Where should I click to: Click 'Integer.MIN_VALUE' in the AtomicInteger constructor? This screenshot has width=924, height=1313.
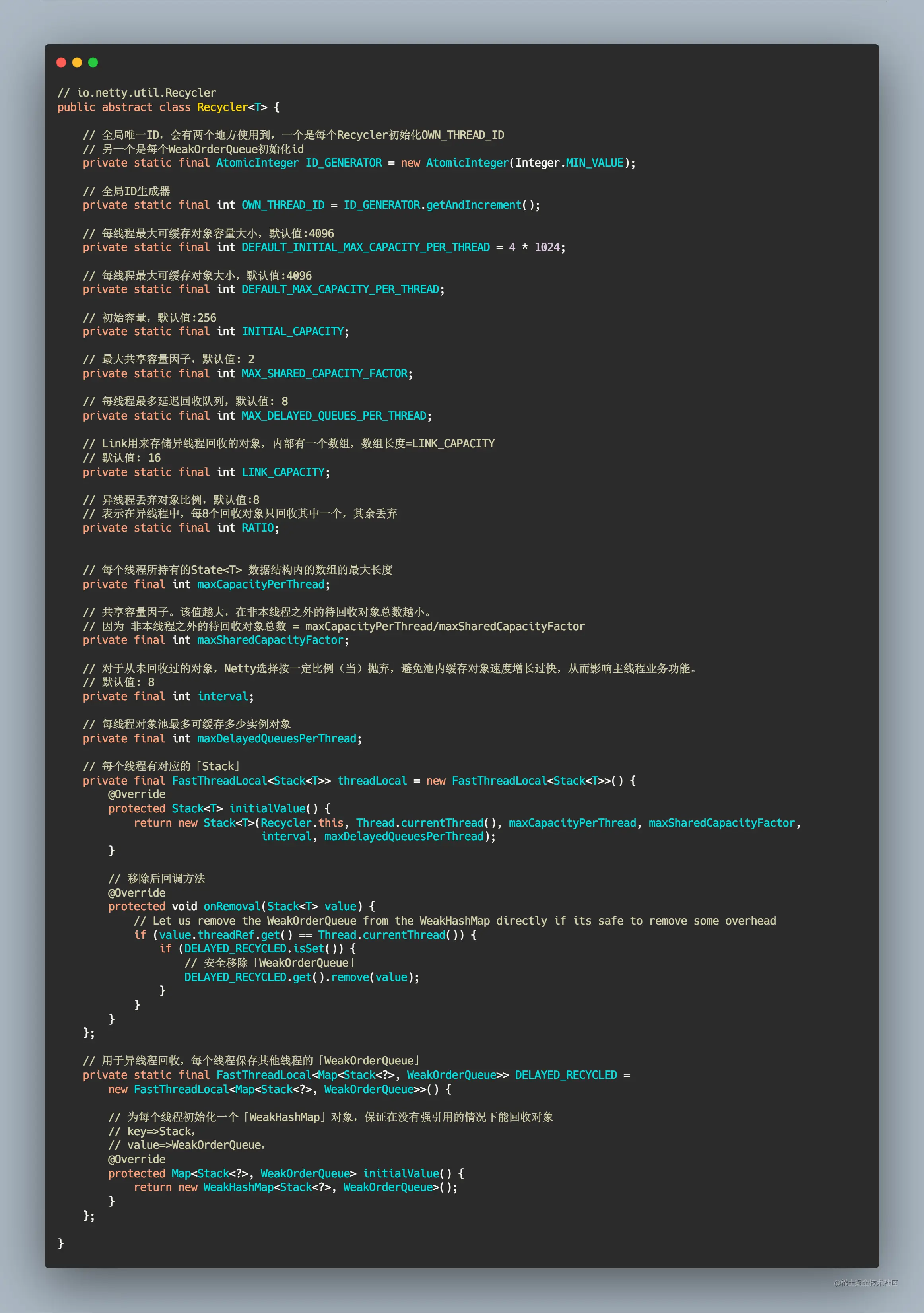[569, 163]
